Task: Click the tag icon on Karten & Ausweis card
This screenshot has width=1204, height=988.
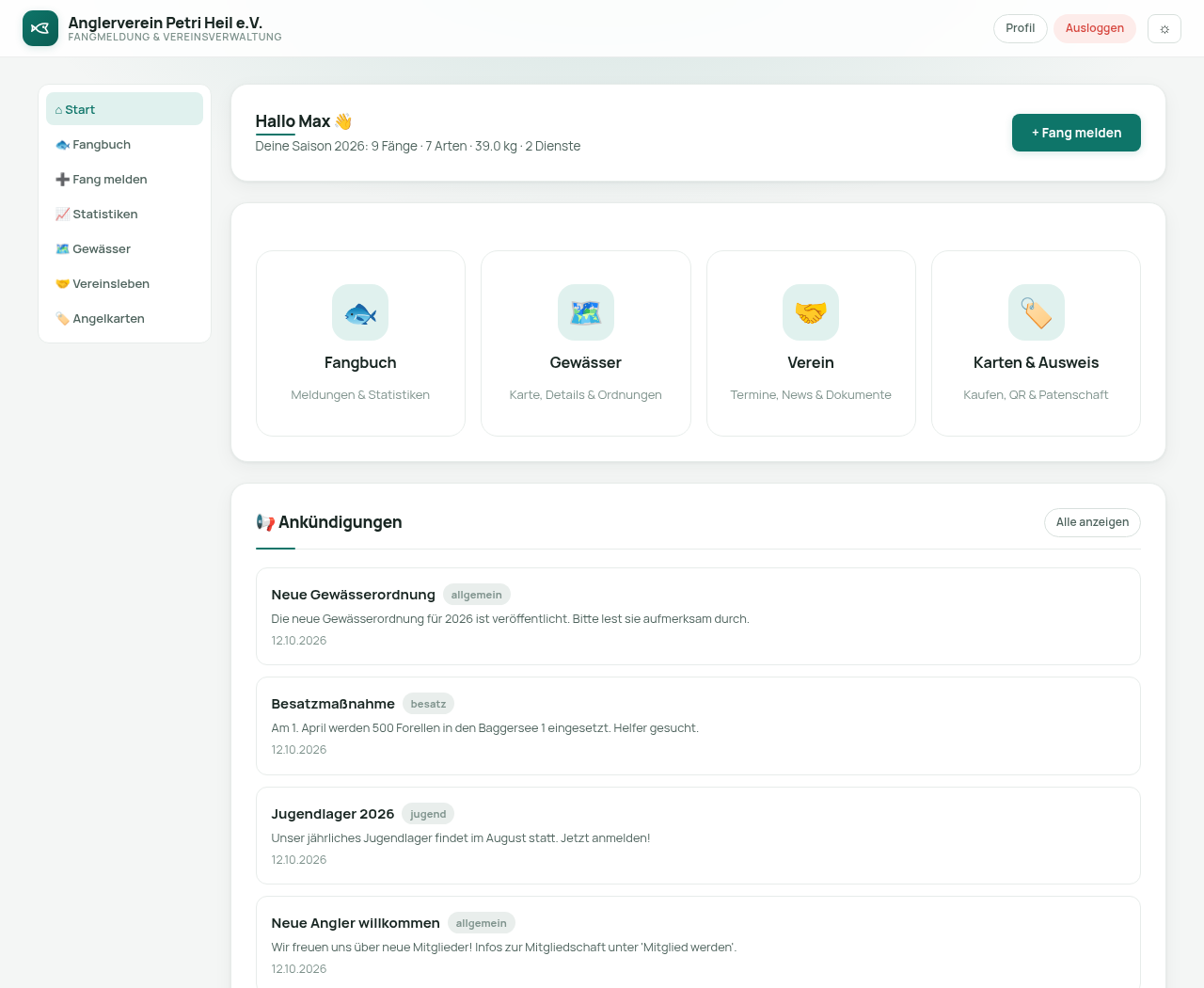Action: pos(1036,312)
